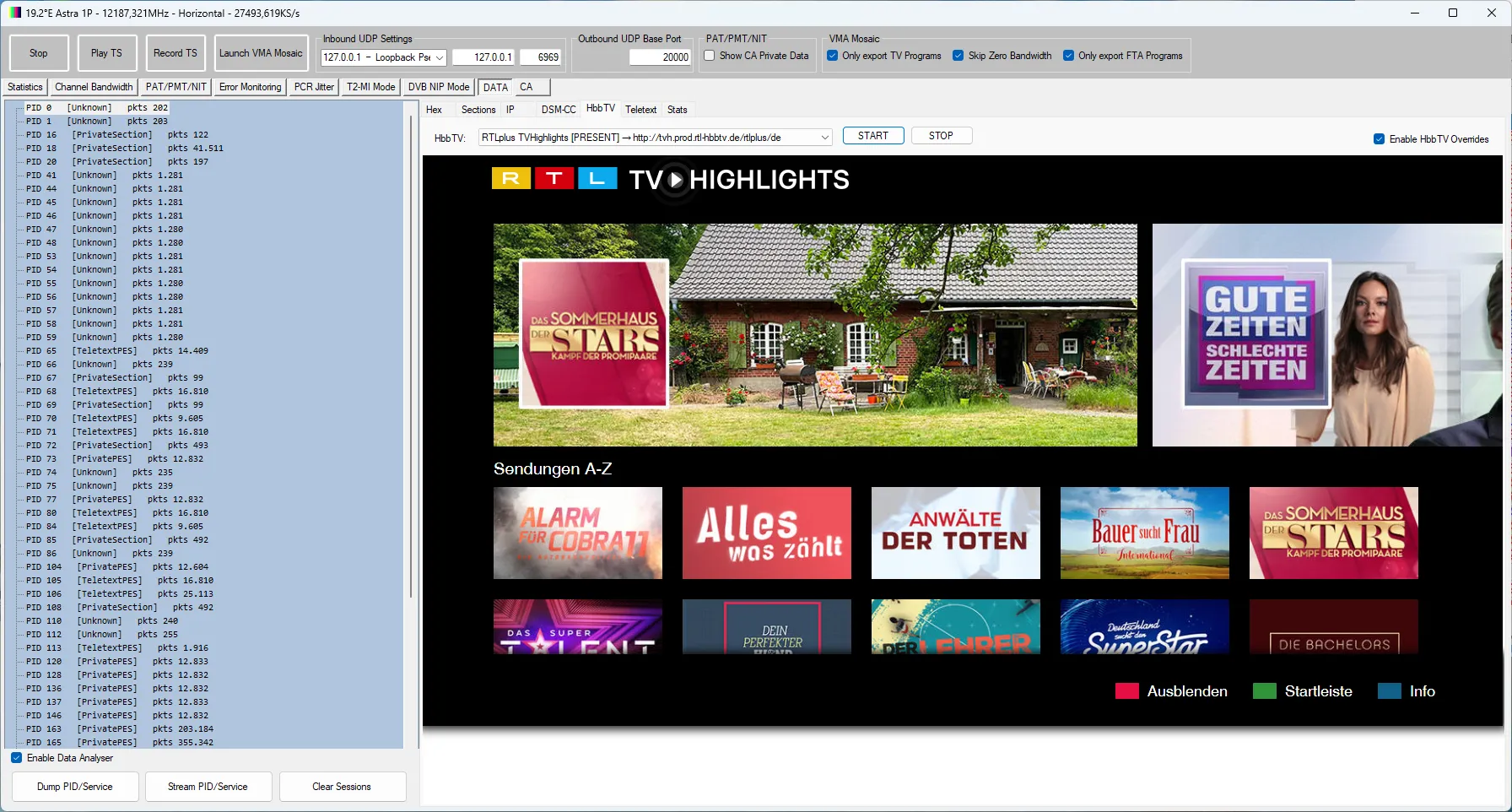Click the play icon in the TV HIGHLIGHTS title

point(675,179)
